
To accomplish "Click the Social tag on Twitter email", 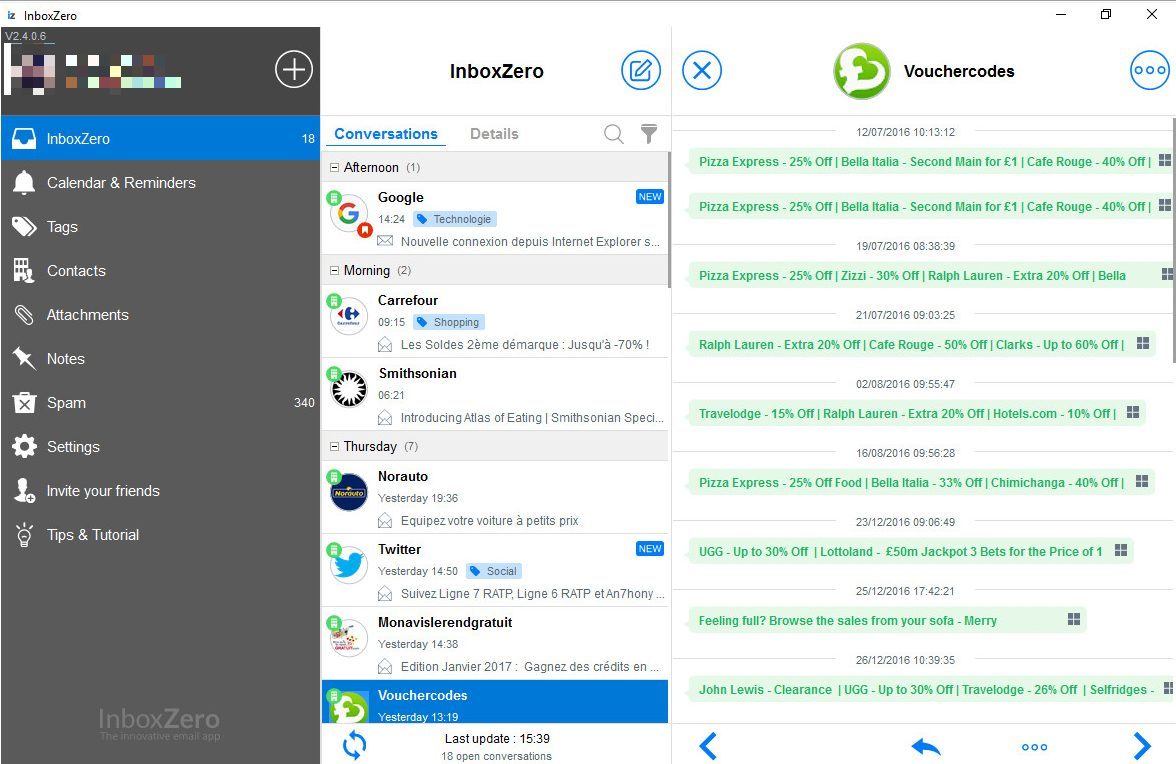I will [494, 571].
